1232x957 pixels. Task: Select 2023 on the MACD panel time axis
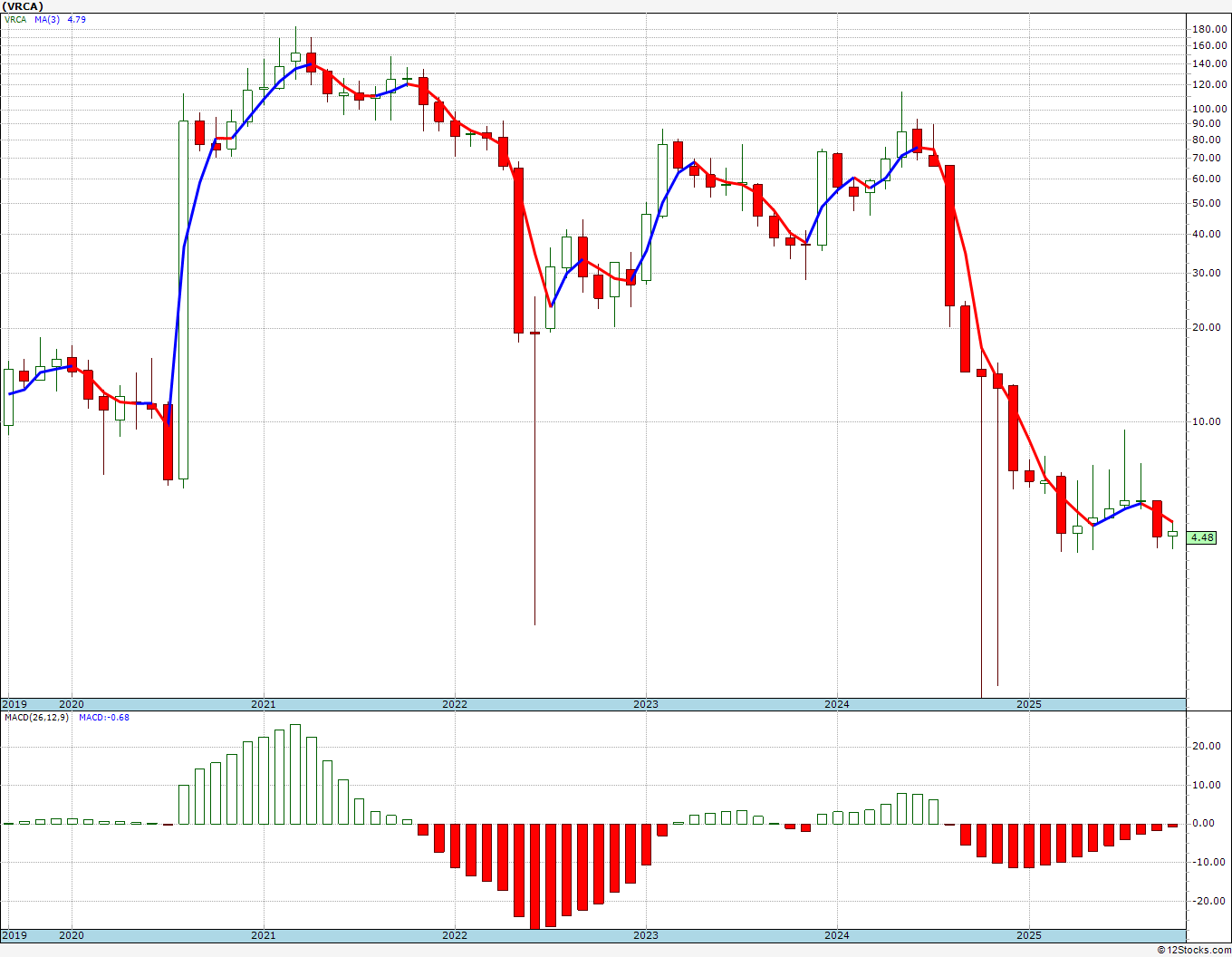(646, 935)
